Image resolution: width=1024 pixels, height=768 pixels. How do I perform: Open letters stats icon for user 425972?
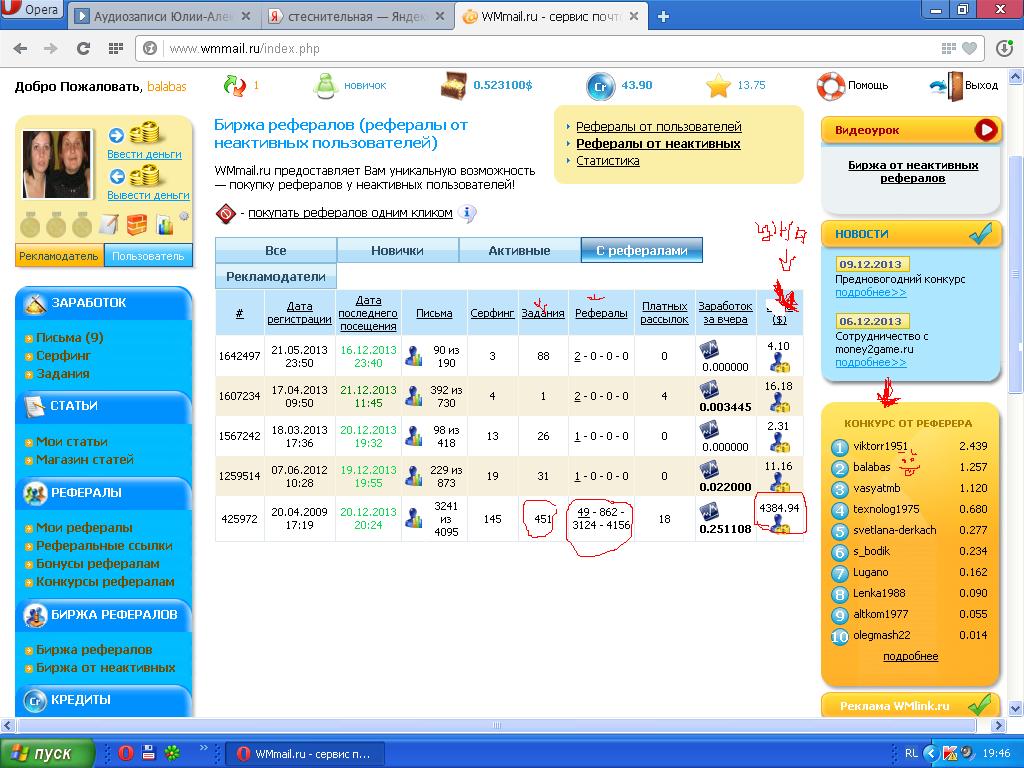tap(413, 519)
